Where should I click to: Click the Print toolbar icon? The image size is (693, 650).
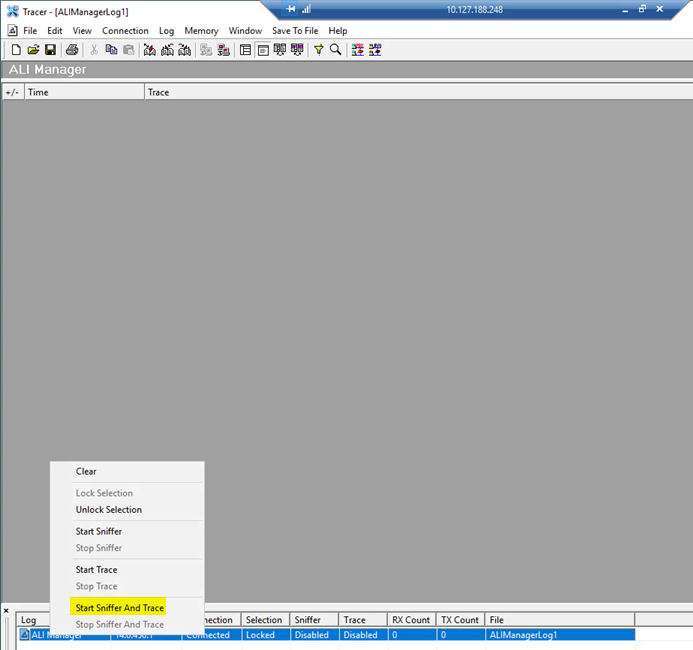pos(72,50)
